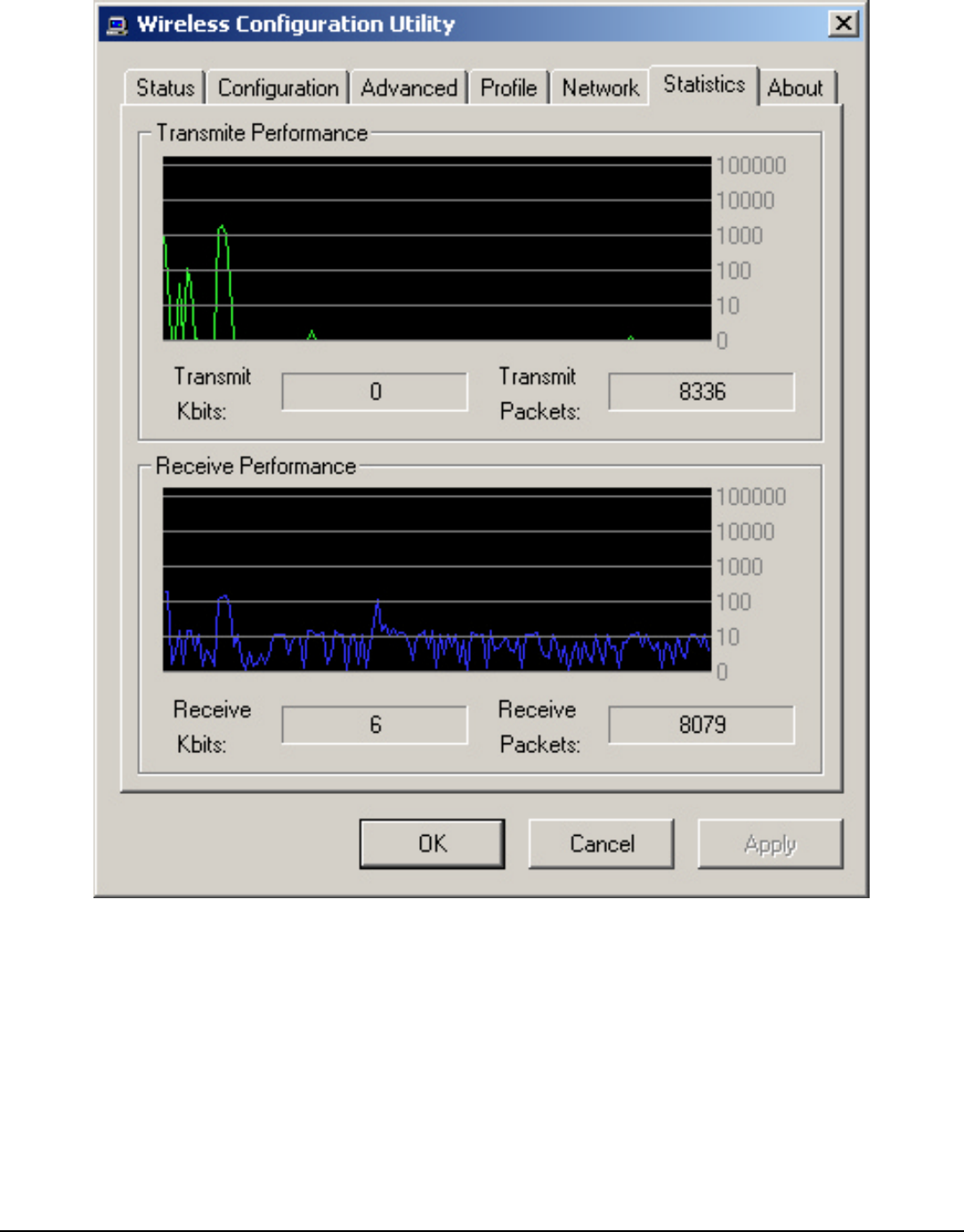Click the Transmit Kbits value field
Image resolution: width=964 pixels, height=1232 pixels.
[375, 392]
